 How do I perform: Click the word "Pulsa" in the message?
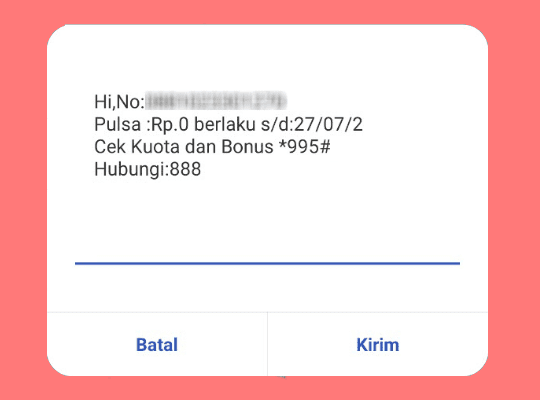tap(117, 124)
